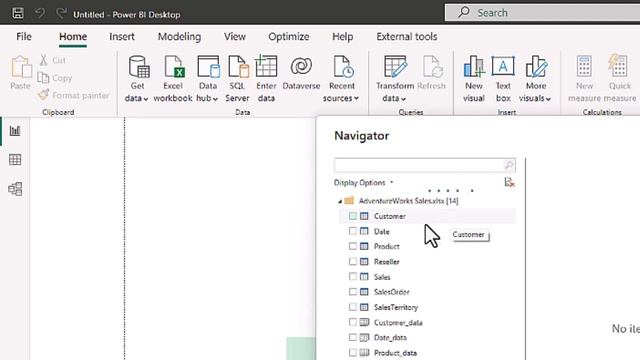Open Display Options dropdown in Navigator
This screenshot has width=640, height=360.
(363, 182)
